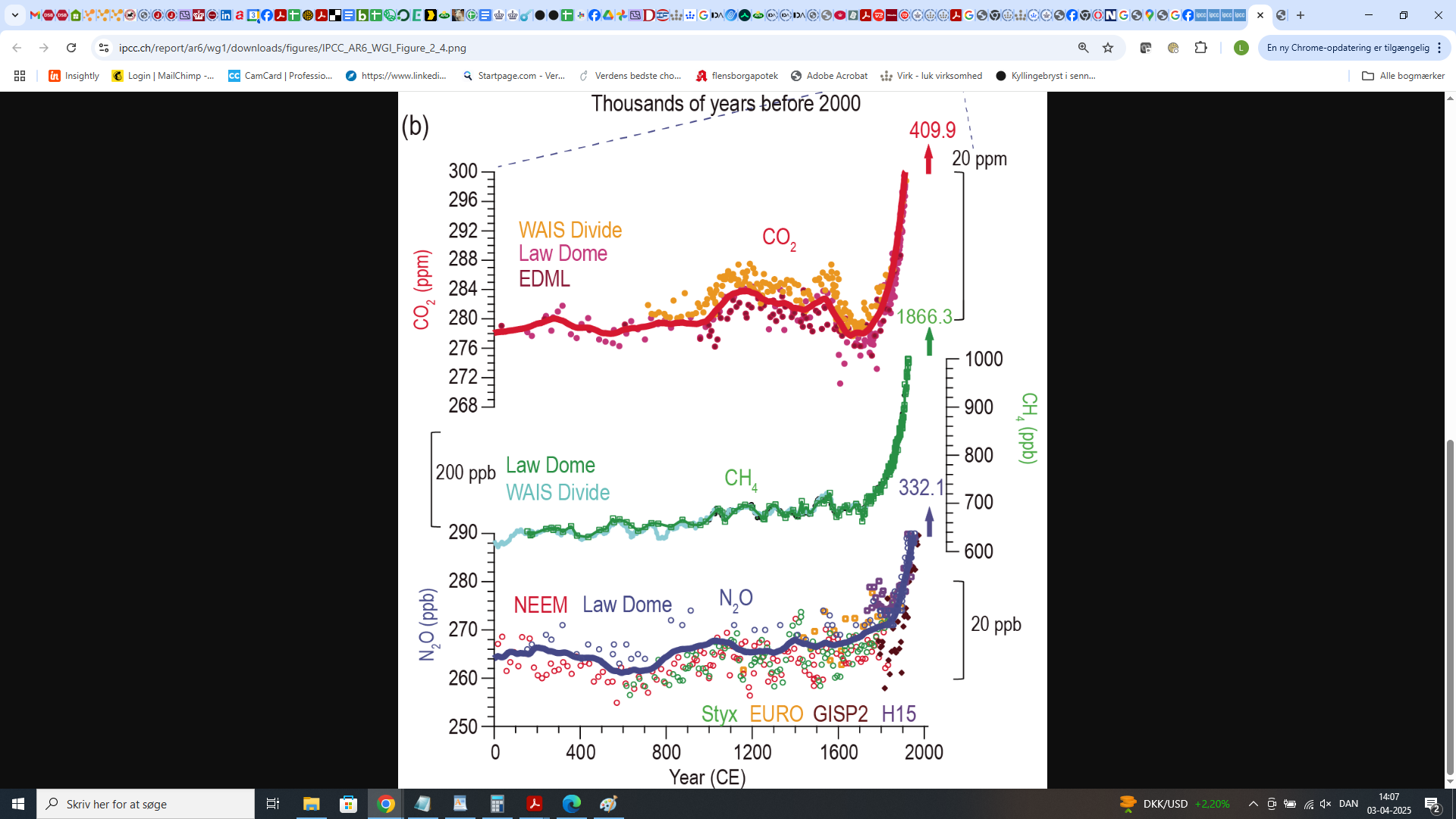1456x819 pixels.
Task: Open a new tab with plus button
Action: (x=1301, y=15)
